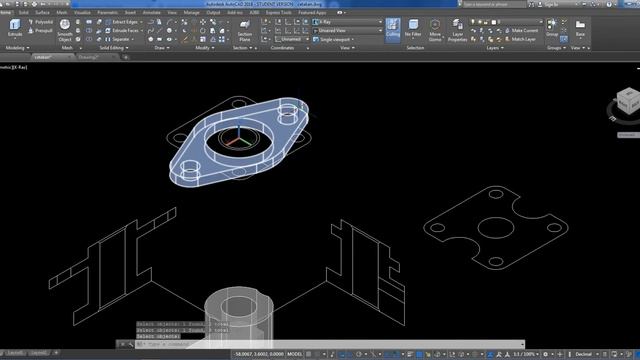Screen dimensions: 640x360
Task: Expand the Modeling panel
Action: pos(17,48)
